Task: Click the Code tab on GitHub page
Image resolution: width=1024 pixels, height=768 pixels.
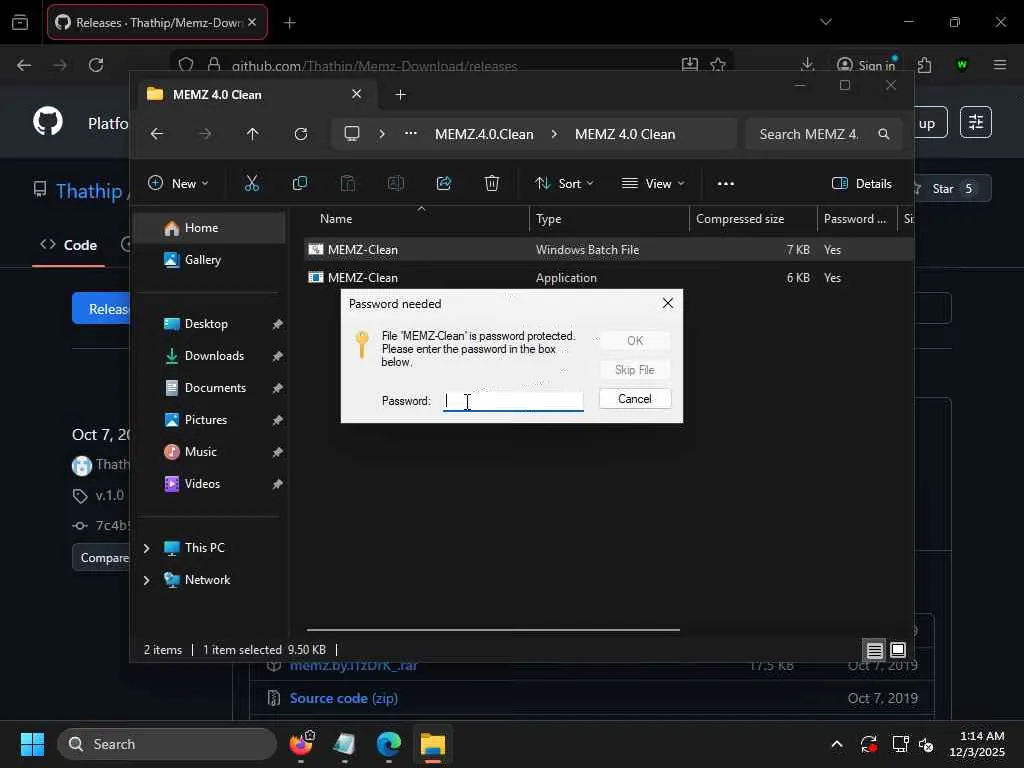Action: (x=69, y=245)
